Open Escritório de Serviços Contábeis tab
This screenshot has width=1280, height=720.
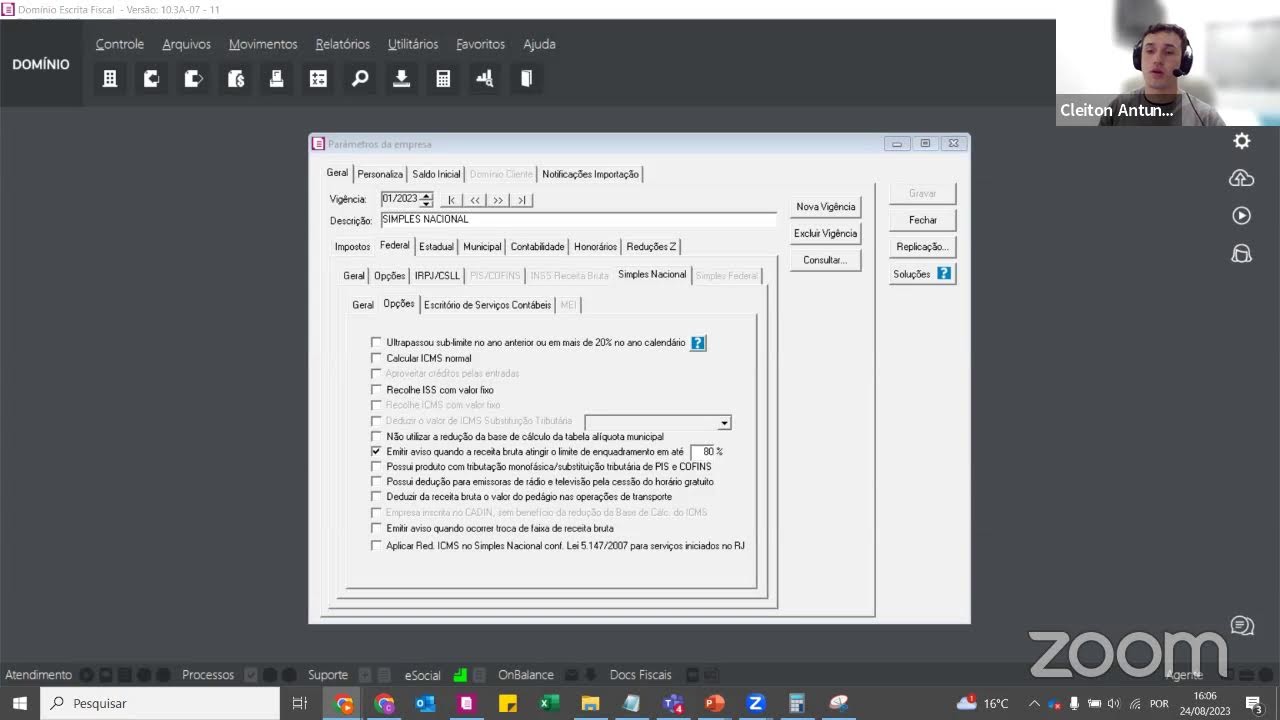click(487, 305)
